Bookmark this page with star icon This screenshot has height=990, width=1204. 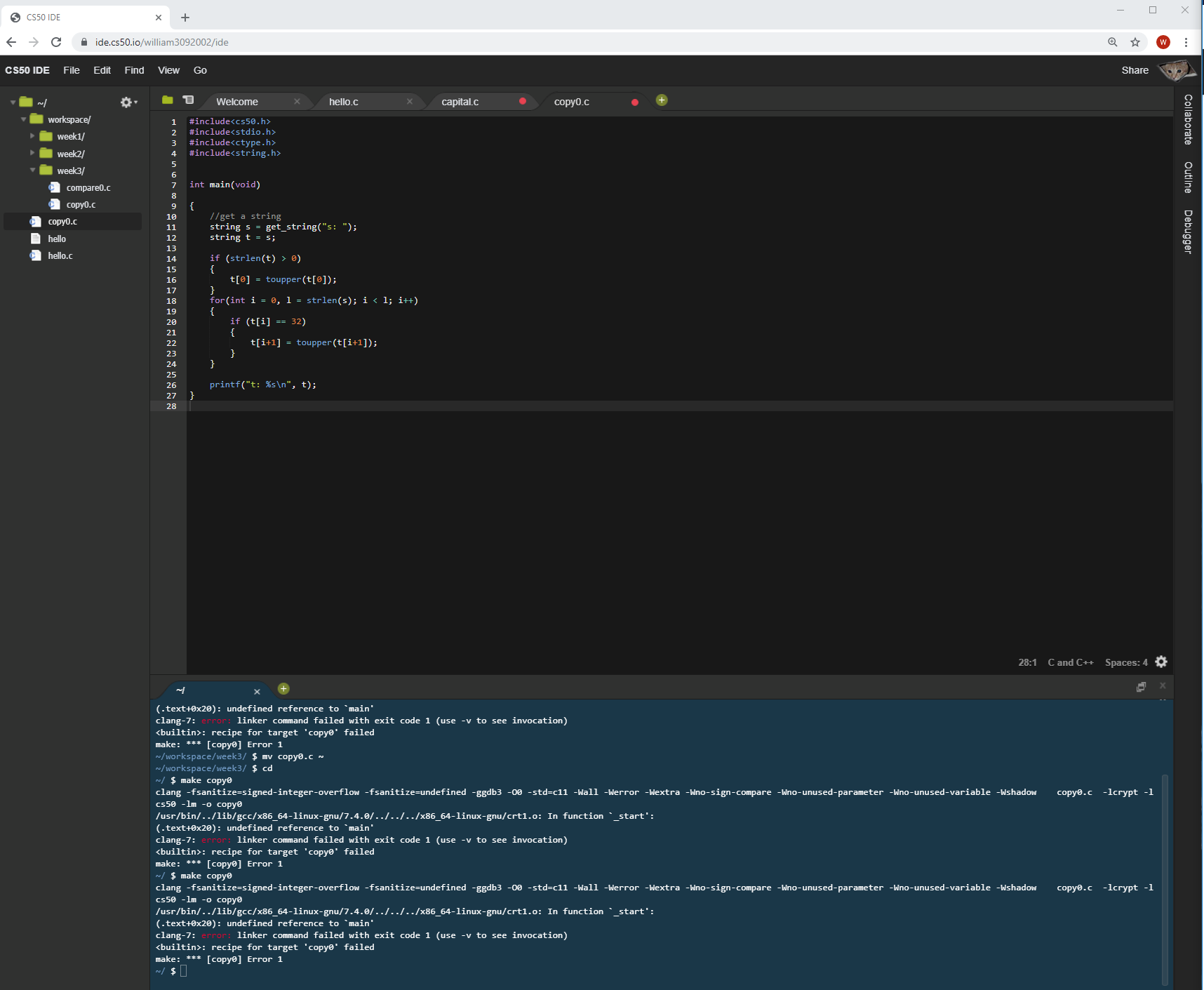pyautogui.click(x=1135, y=42)
